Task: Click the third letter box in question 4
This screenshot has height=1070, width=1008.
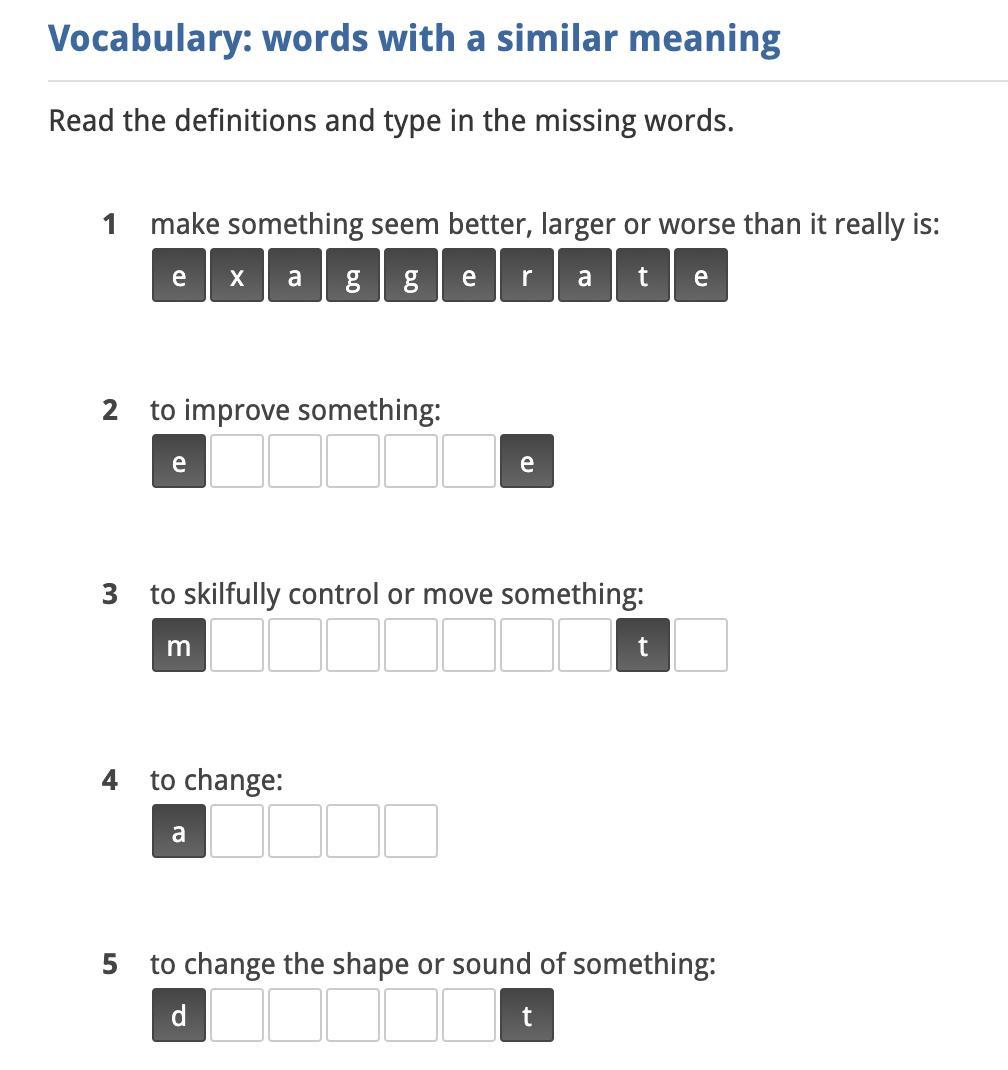Action: coord(295,830)
